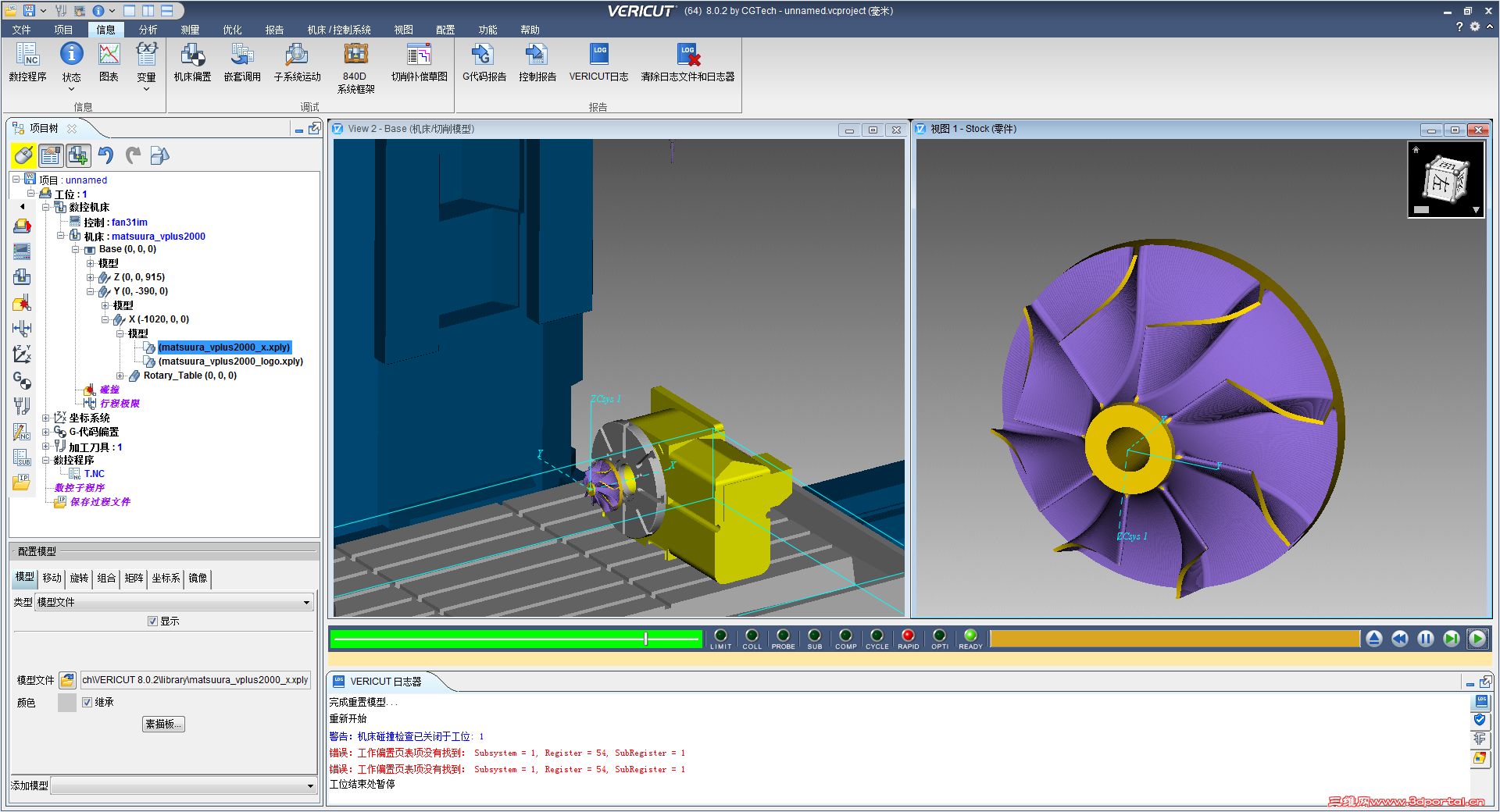Collapse the 数控程序 tree node
The image size is (1500, 812).
coord(46,461)
